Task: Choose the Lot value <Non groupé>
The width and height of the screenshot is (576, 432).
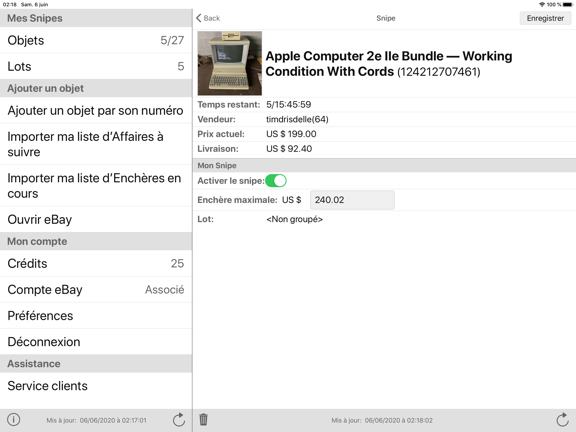Action: click(295, 219)
